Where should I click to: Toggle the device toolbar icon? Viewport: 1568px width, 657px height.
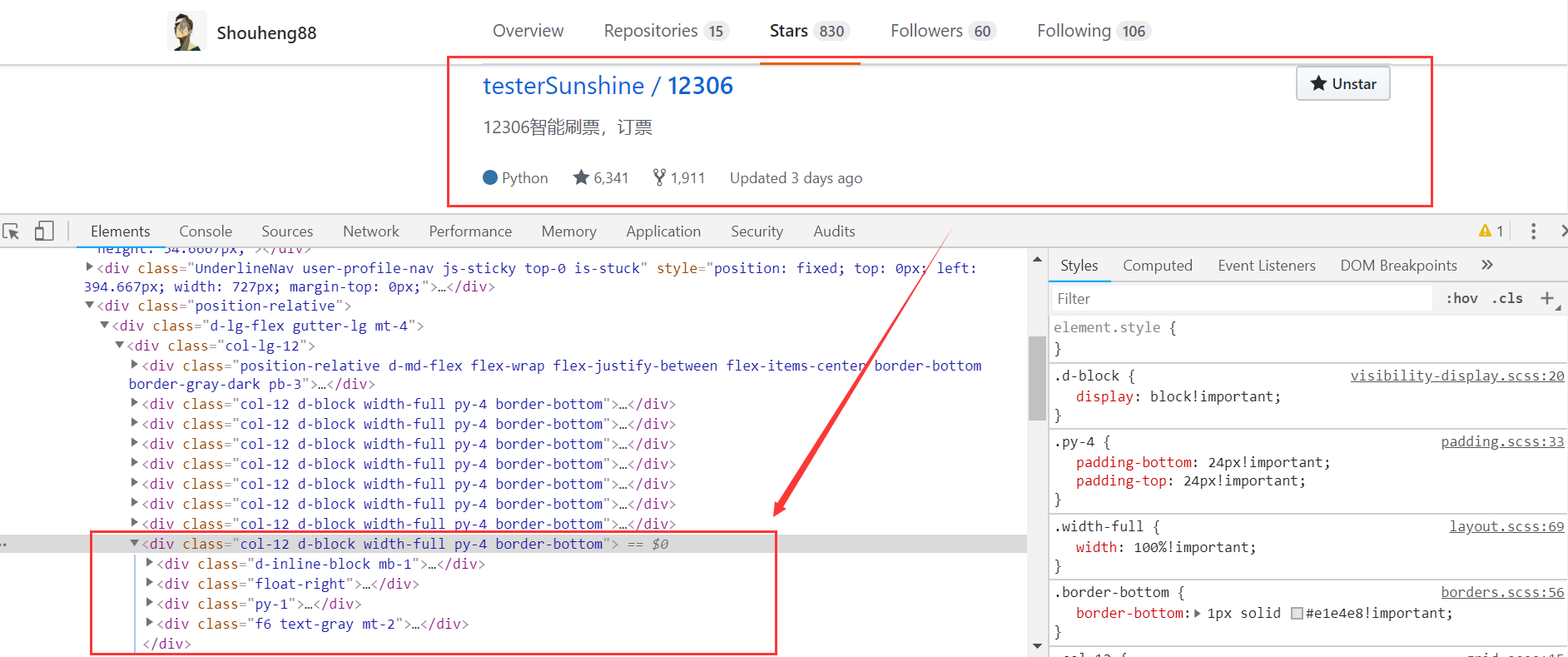pos(44,231)
